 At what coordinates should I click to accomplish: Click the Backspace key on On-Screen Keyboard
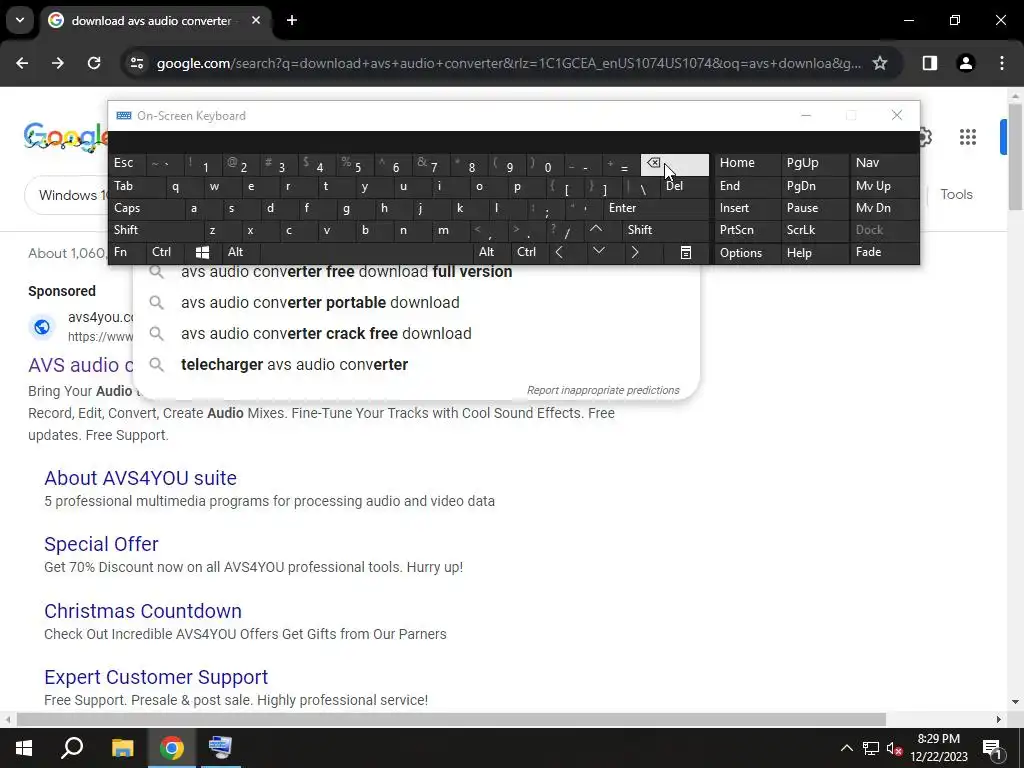pos(674,165)
